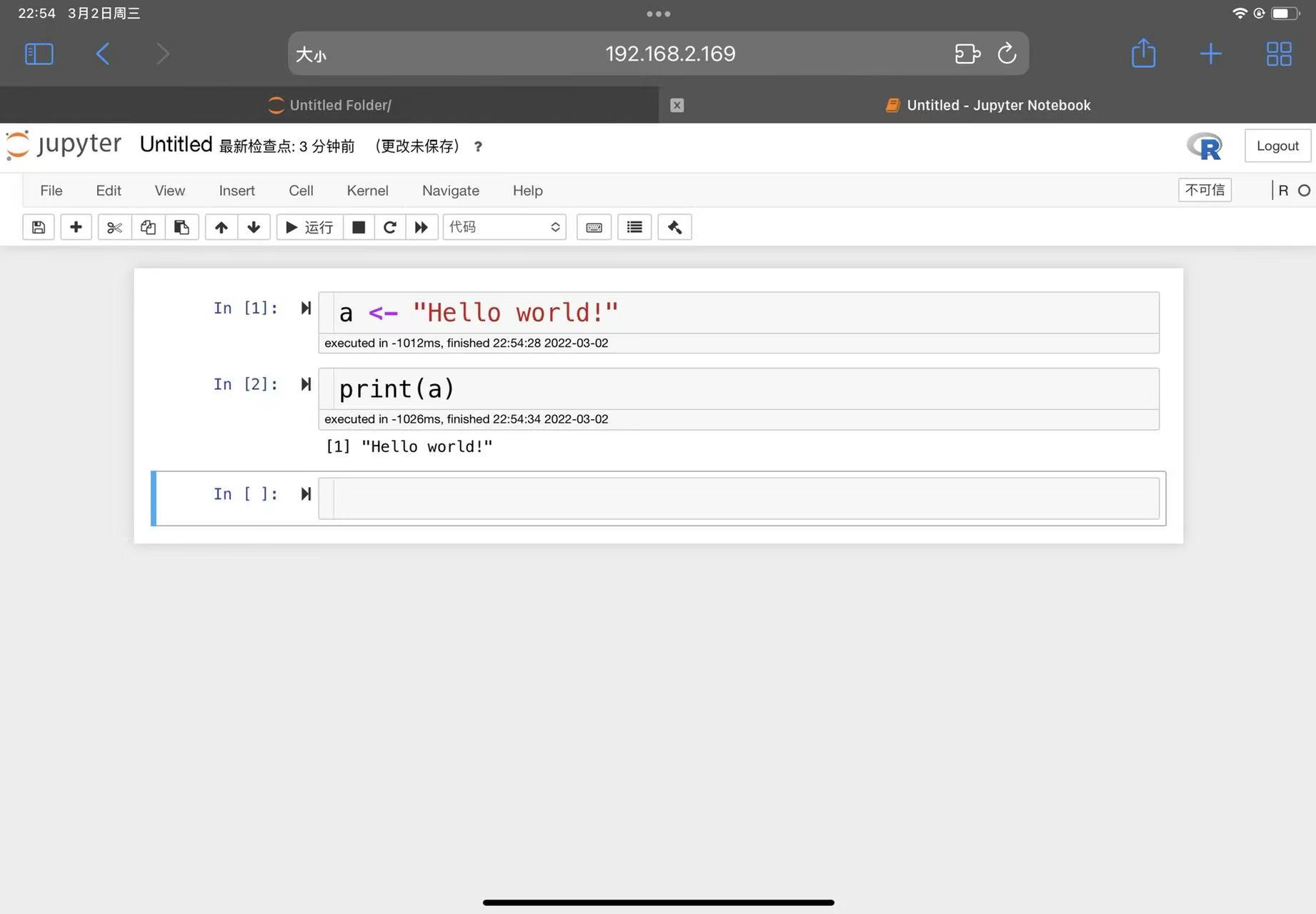Paste cells below icon in toolbar
The width and height of the screenshot is (1316, 914).
[x=181, y=227]
